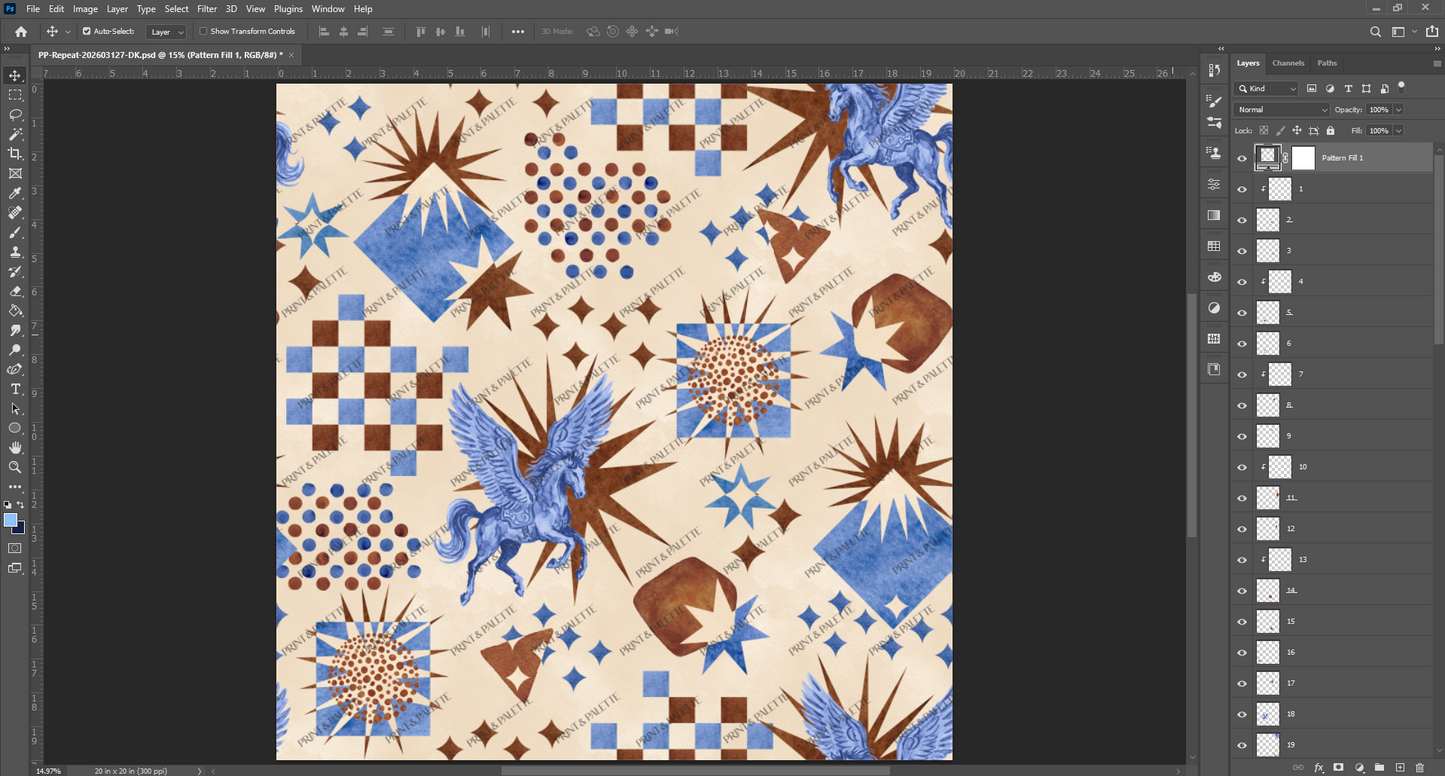The image size is (1445, 776).
Task: Switch to the Channels tab
Action: pyautogui.click(x=1288, y=63)
